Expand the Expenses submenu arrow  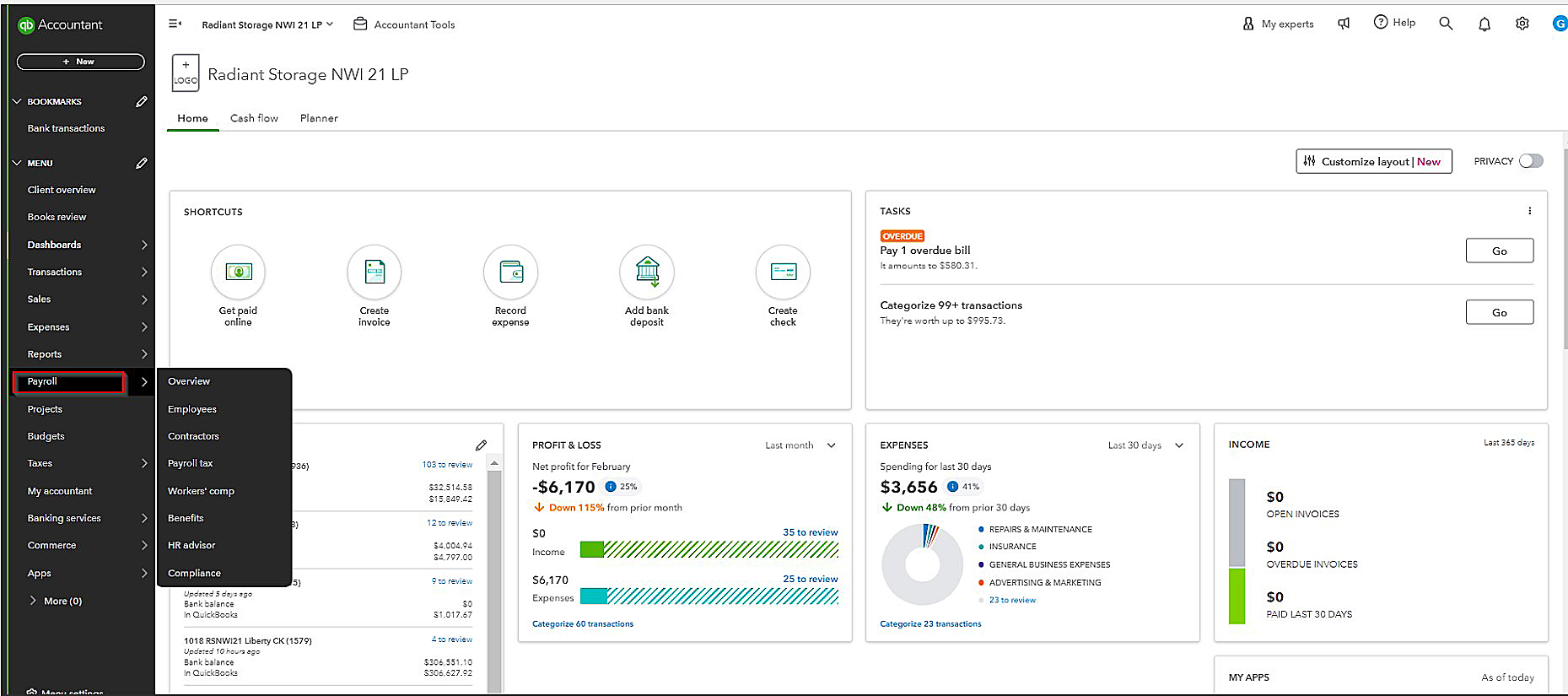(144, 327)
